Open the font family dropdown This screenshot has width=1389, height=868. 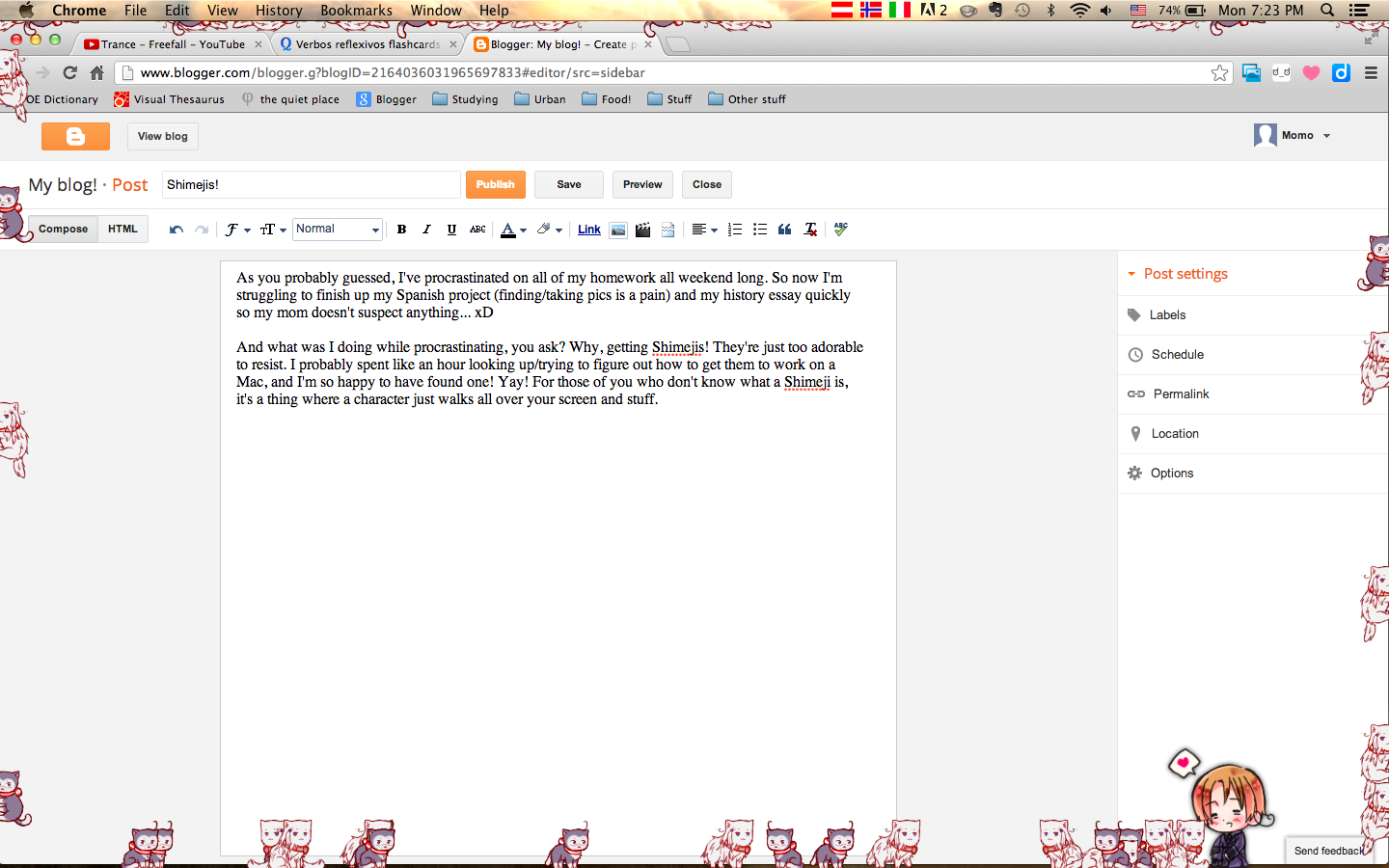(x=237, y=230)
